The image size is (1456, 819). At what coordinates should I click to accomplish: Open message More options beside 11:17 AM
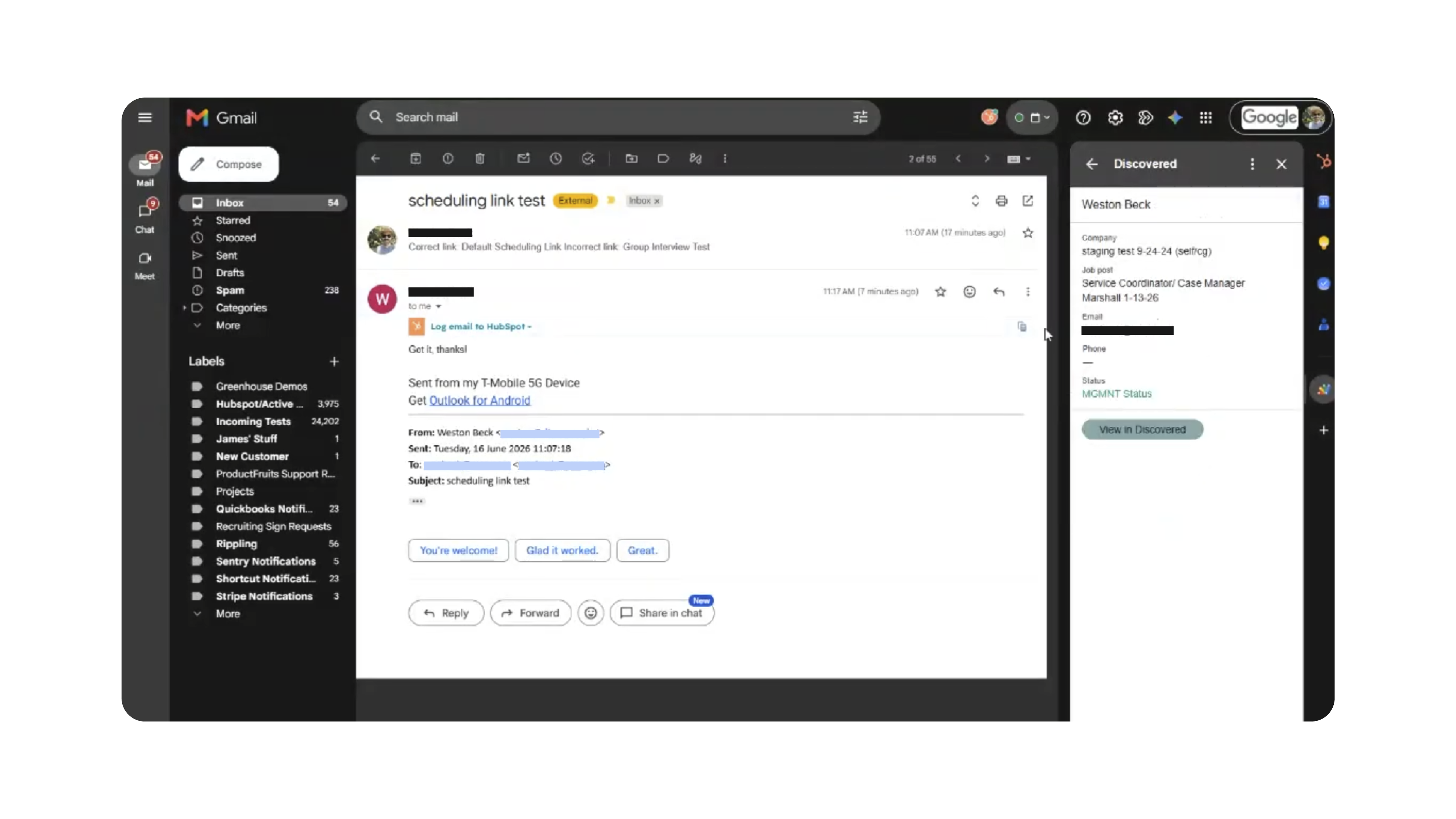click(1028, 292)
